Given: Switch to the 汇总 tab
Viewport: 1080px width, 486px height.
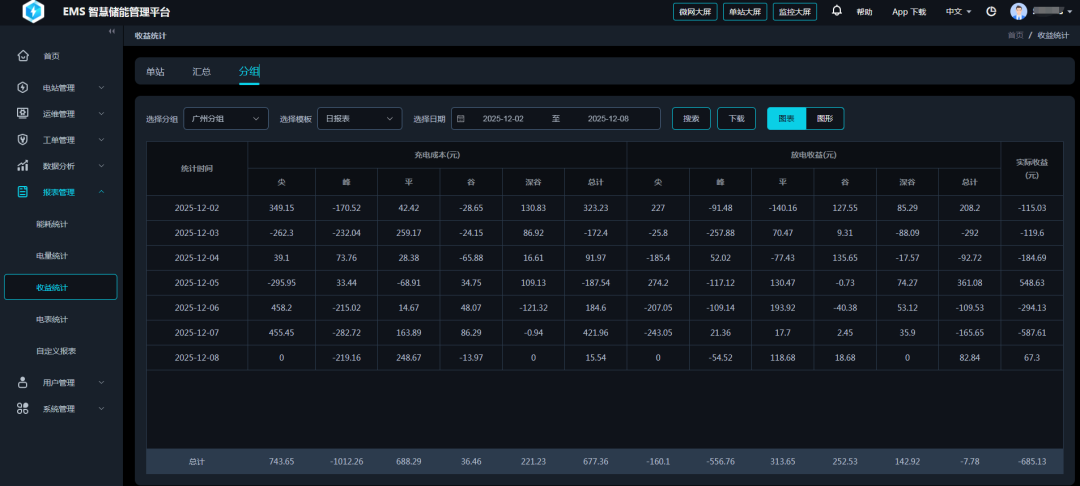Looking at the screenshot, I should click(x=202, y=72).
